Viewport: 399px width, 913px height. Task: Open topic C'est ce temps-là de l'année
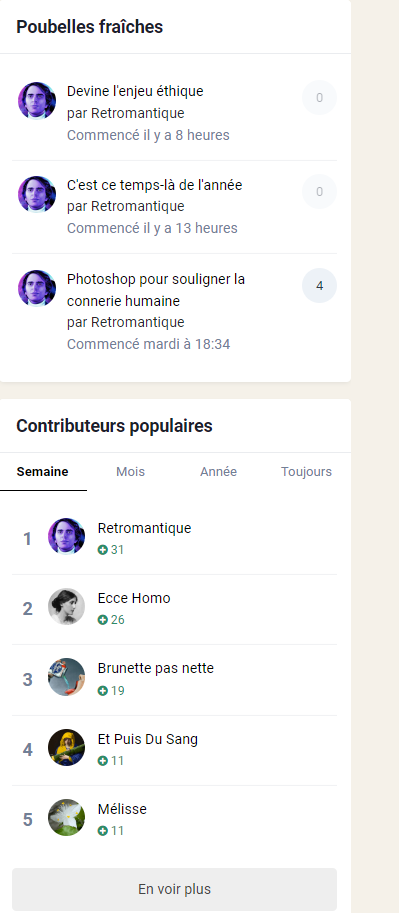point(154,185)
